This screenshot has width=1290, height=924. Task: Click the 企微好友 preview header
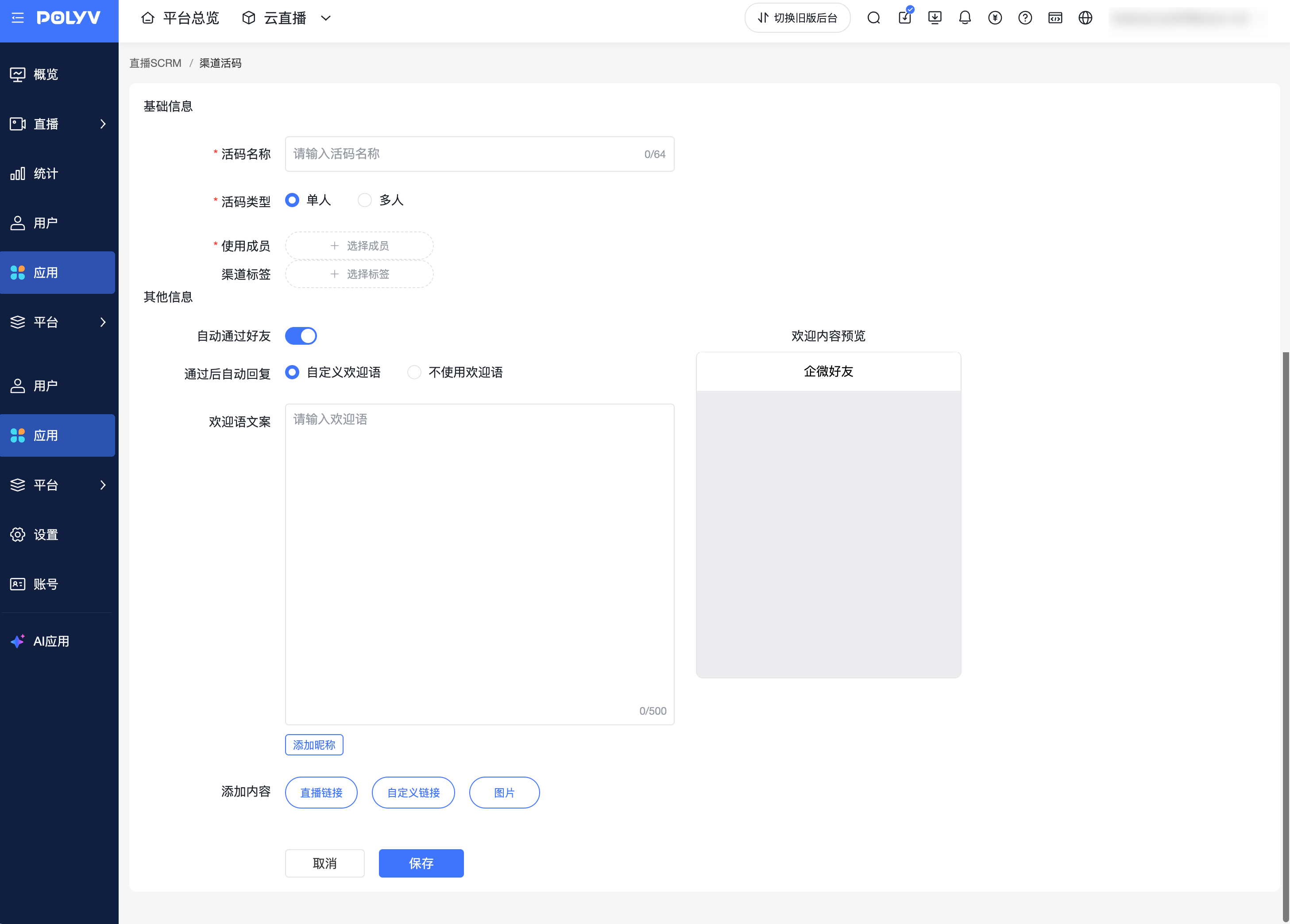pos(829,371)
